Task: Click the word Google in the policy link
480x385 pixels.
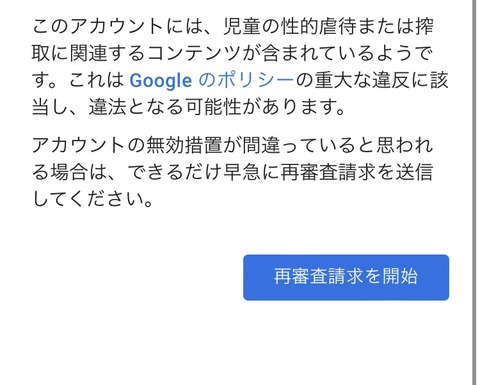Action: pos(160,81)
